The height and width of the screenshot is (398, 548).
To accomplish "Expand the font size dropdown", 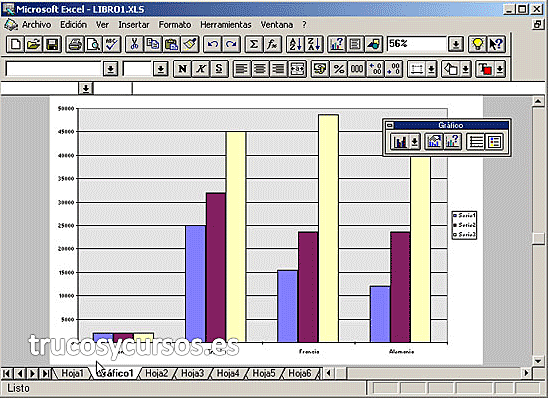I will click(161, 69).
